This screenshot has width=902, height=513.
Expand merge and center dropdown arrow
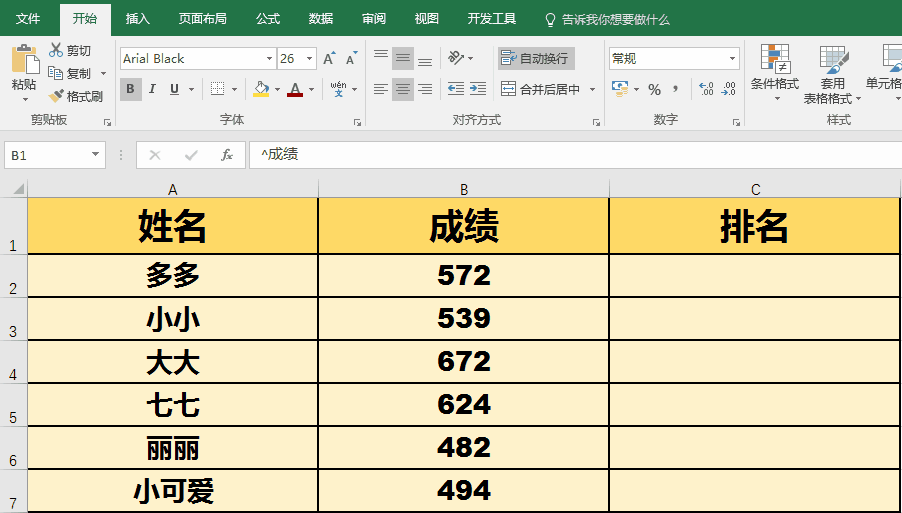(x=593, y=90)
